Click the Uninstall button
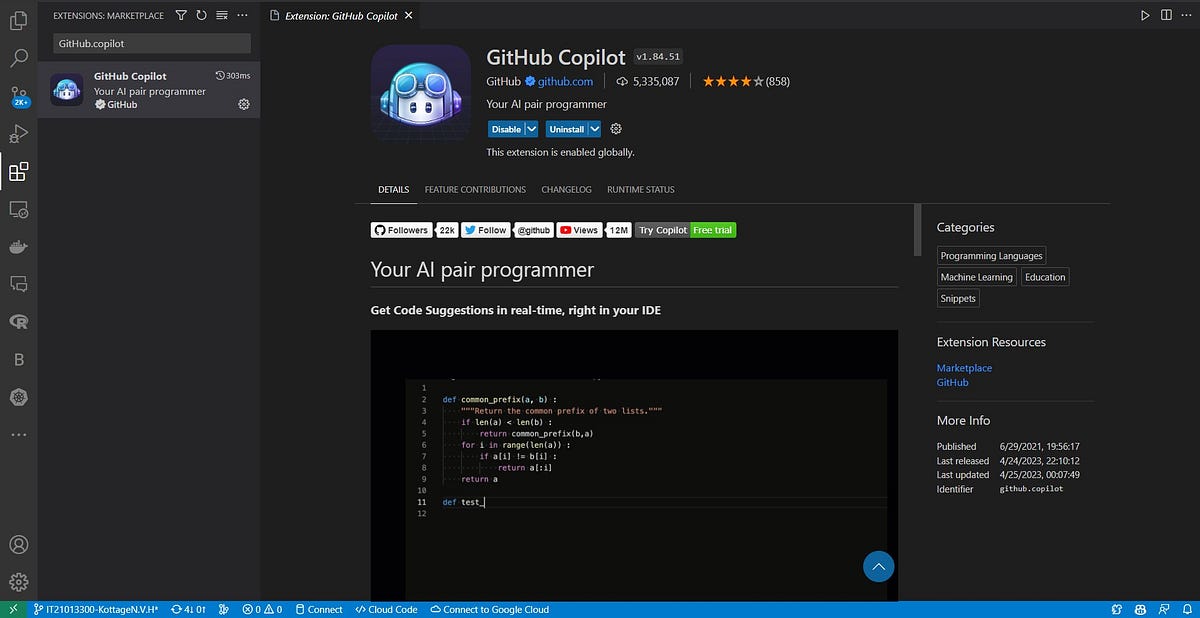 [x=566, y=129]
